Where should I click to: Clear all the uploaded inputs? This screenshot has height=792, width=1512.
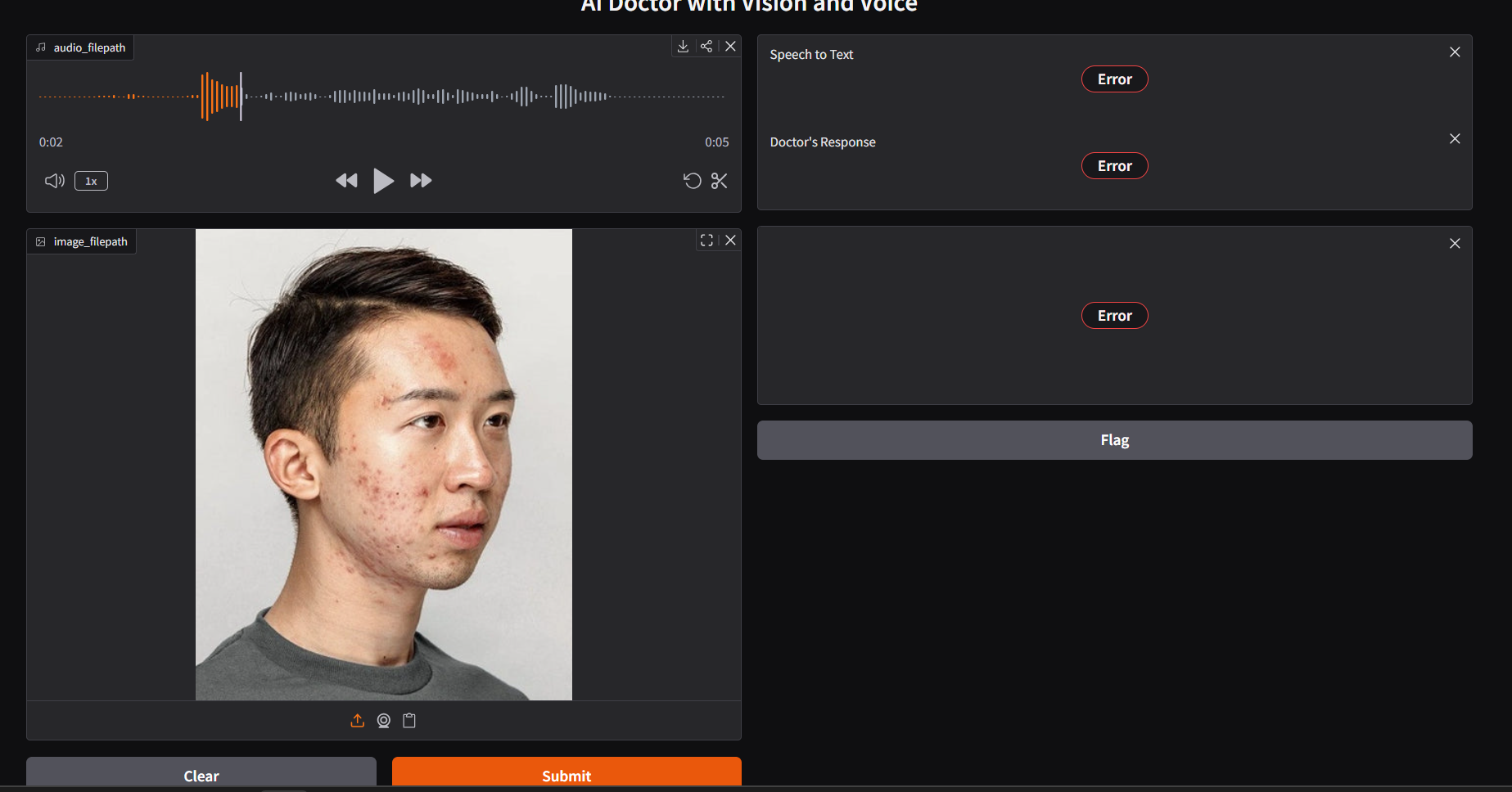201,776
